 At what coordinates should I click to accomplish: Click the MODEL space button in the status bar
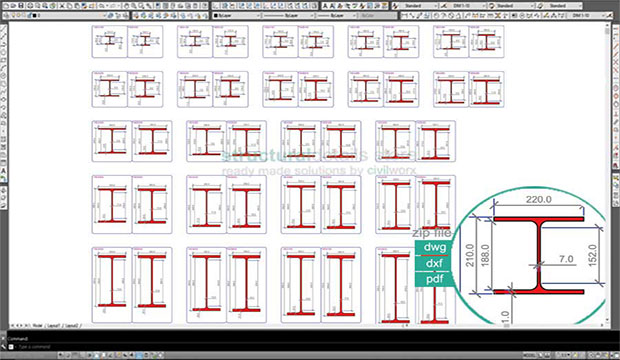528,355
